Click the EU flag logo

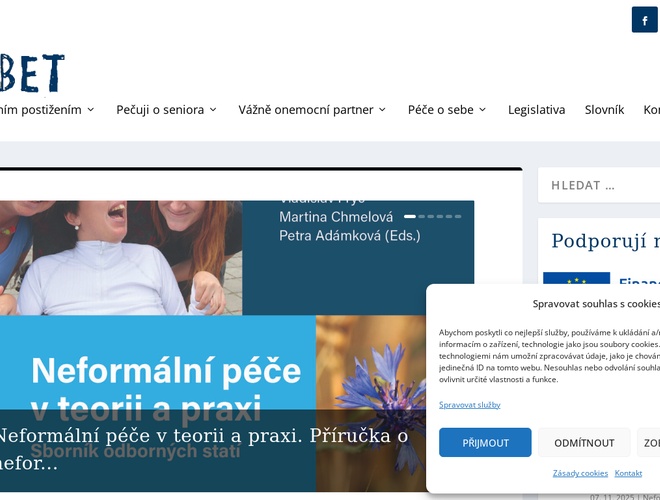[576, 284]
